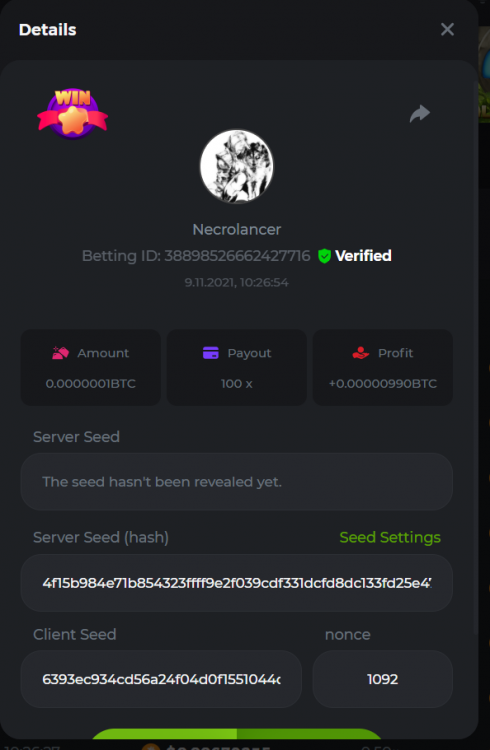Screen dimensions: 490x750
Task: Click the Profit hand icon
Action: pyautogui.click(x=360, y=353)
